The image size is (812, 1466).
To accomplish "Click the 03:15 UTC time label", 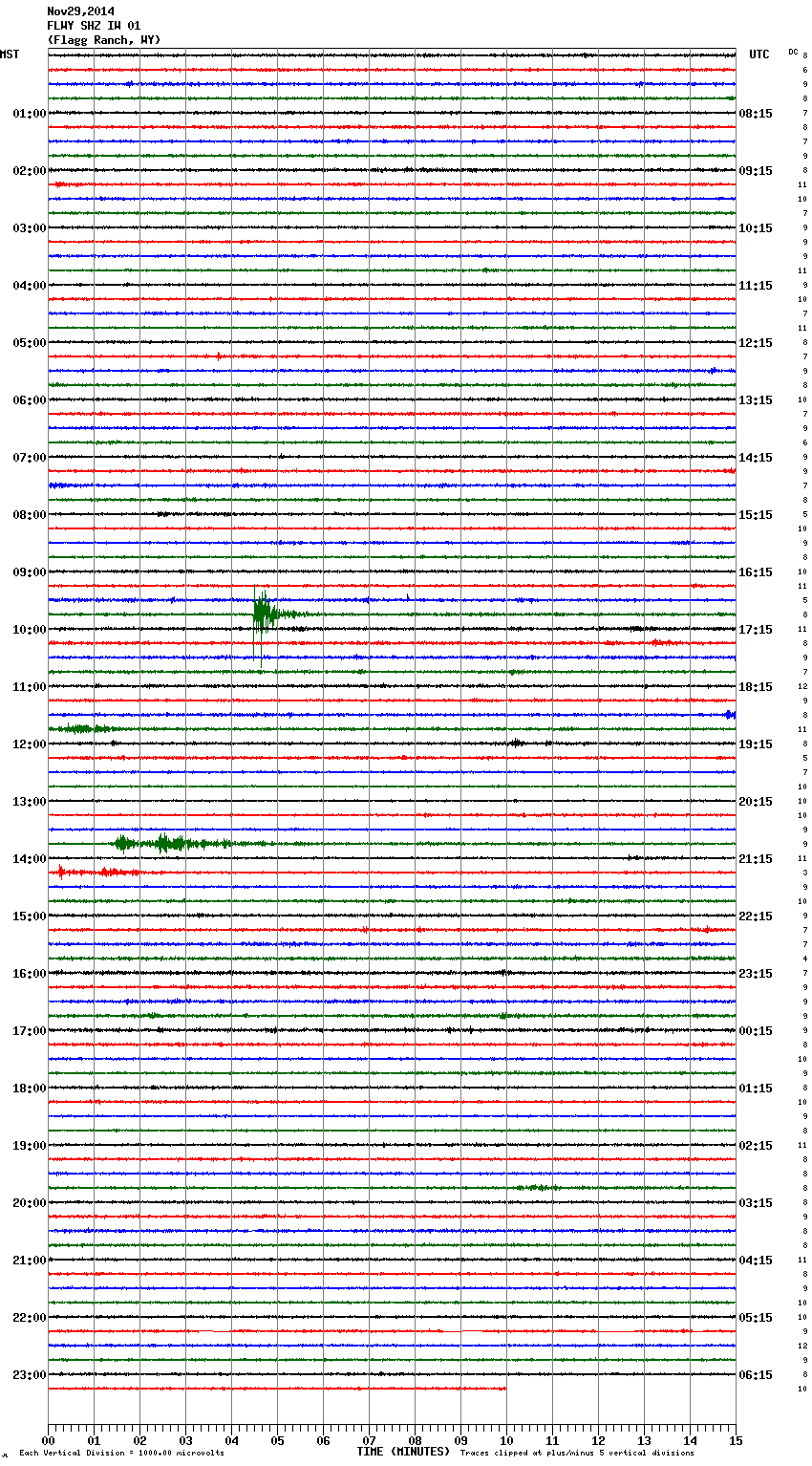I will click(756, 1203).
